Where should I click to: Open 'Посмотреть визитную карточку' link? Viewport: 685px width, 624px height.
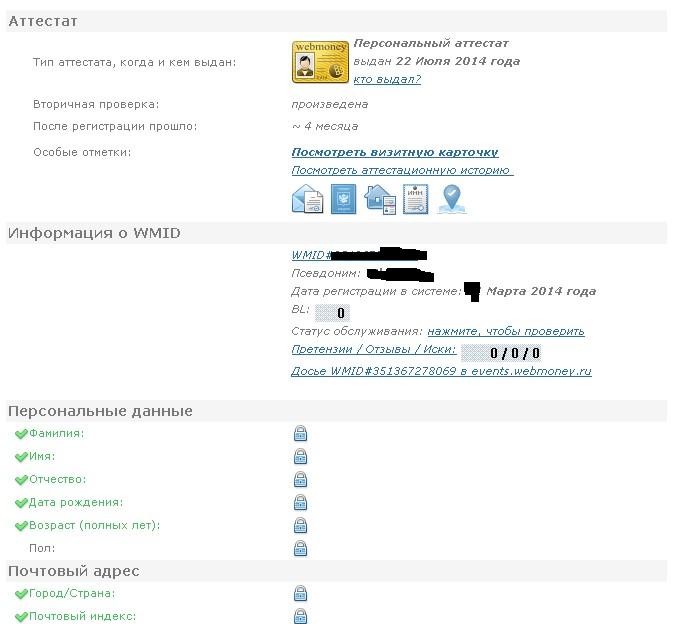point(395,152)
